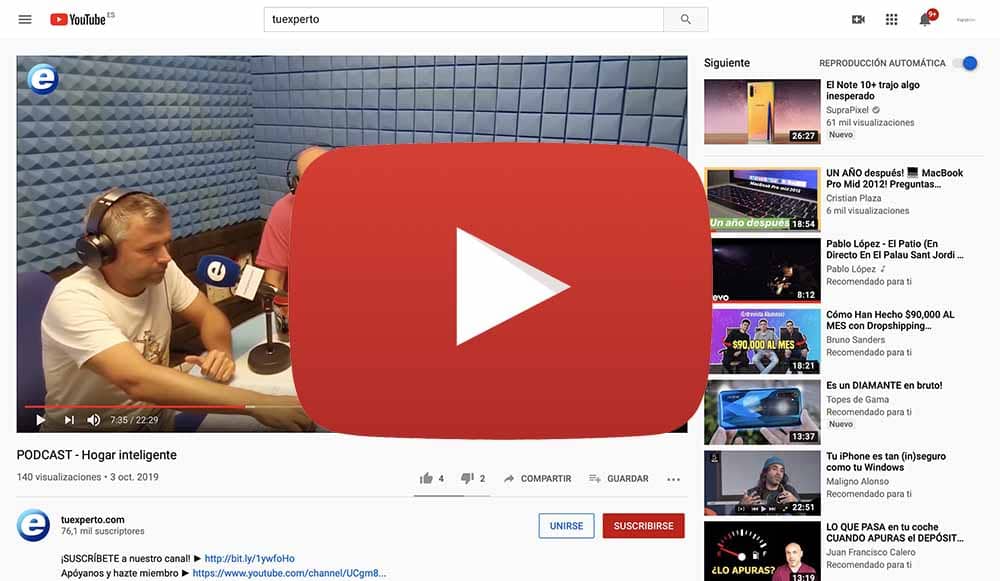Image resolution: width=1000 pixels, height=581 pixels.
Task: Save the video via GUARDAR
Action: point(619,478)
